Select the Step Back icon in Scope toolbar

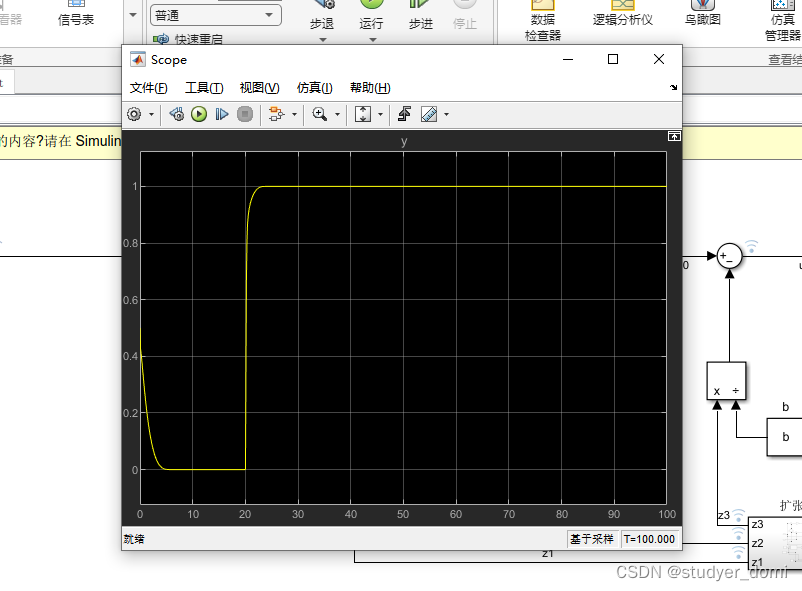click(175, 114)
